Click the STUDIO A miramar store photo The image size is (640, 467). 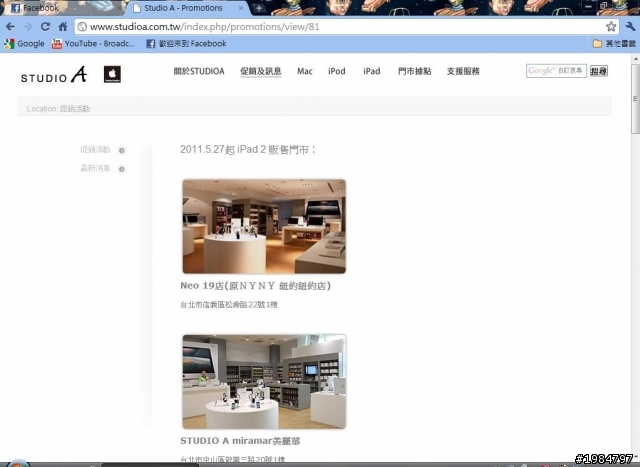[264, 382]
